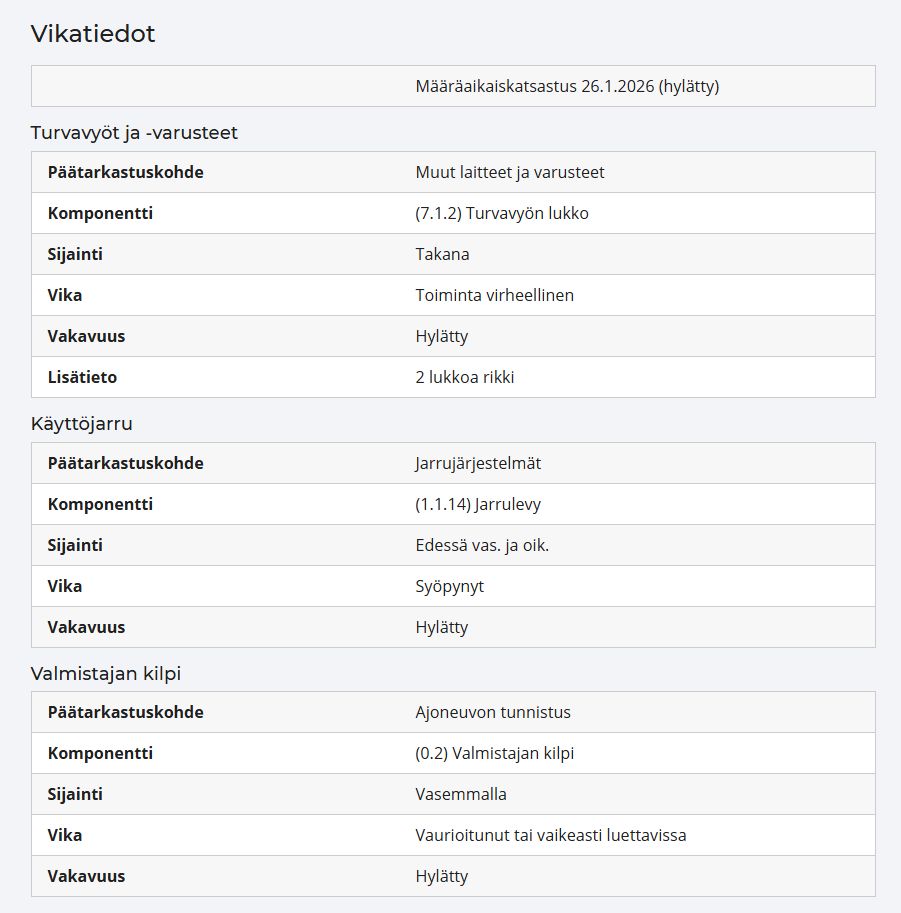Select the Määräaikaiskatsastus 26.1.2026 (hylätty) row
The image size is (901, 913).
pos(453,86)
